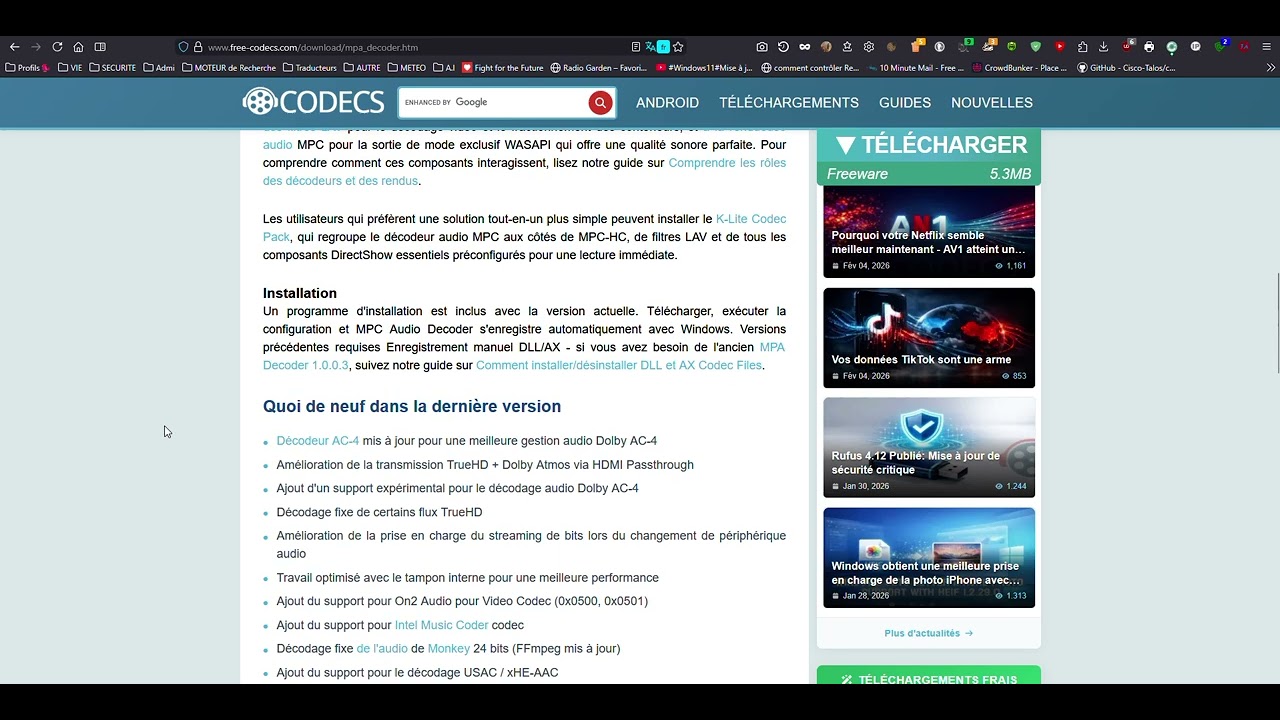This screenshot has height=720, width=1280.
Task: Open the extensions puzzle piece menu
Action: [x=1082, y=47]
